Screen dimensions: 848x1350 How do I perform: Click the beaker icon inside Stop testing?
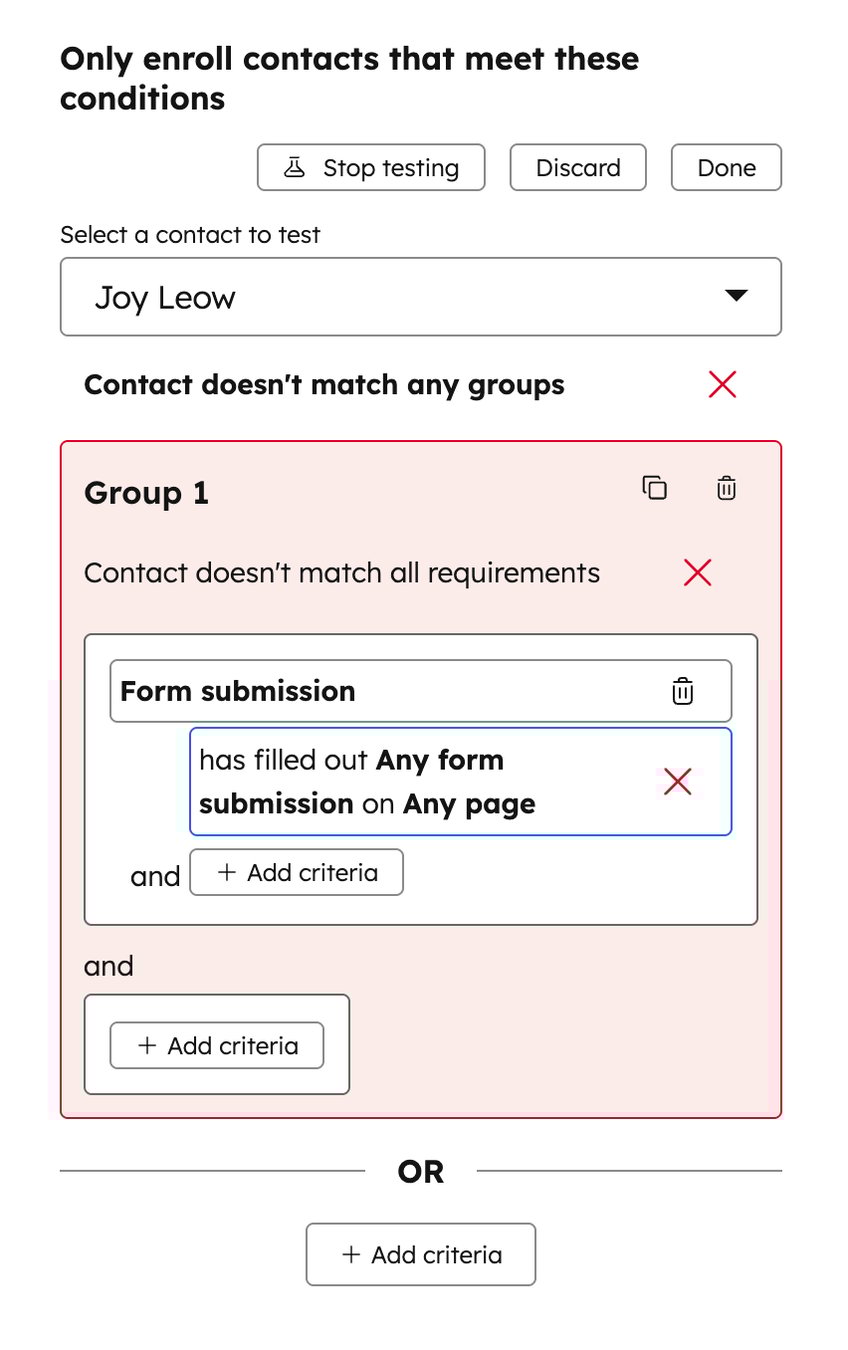pos(294,167)
